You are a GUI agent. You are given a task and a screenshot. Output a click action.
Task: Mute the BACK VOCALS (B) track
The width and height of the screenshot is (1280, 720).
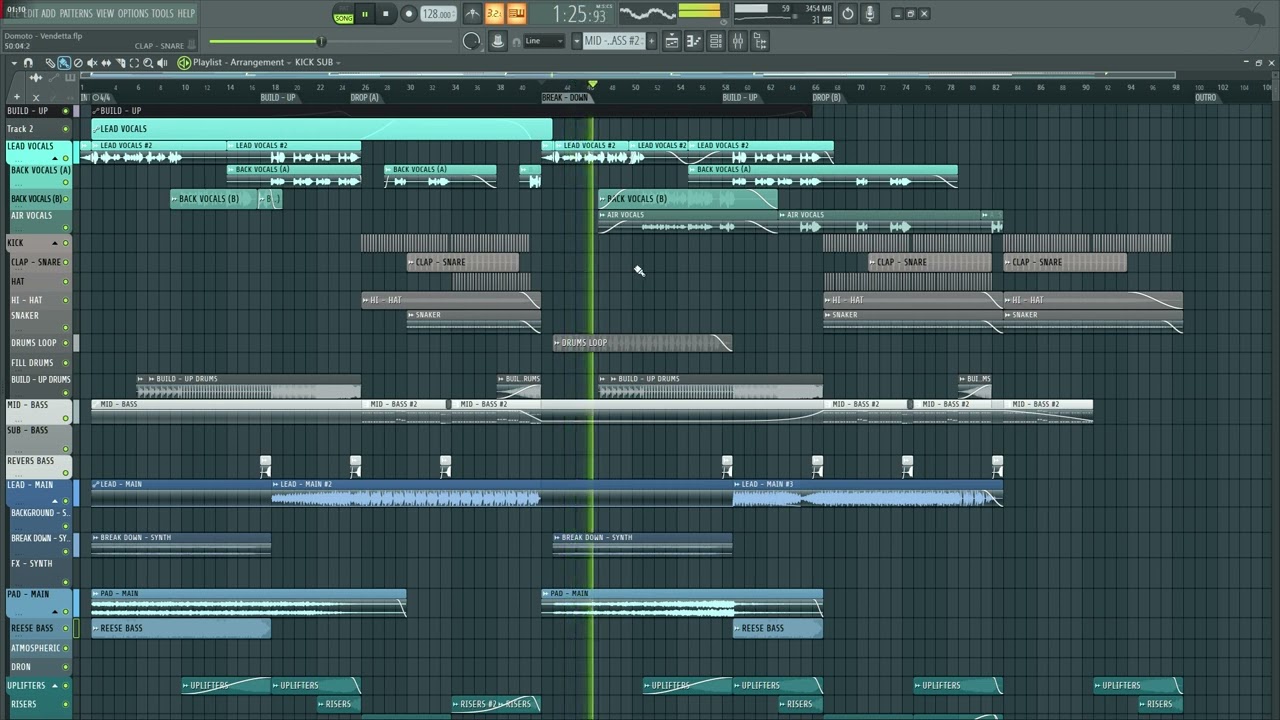pos(66,198)
